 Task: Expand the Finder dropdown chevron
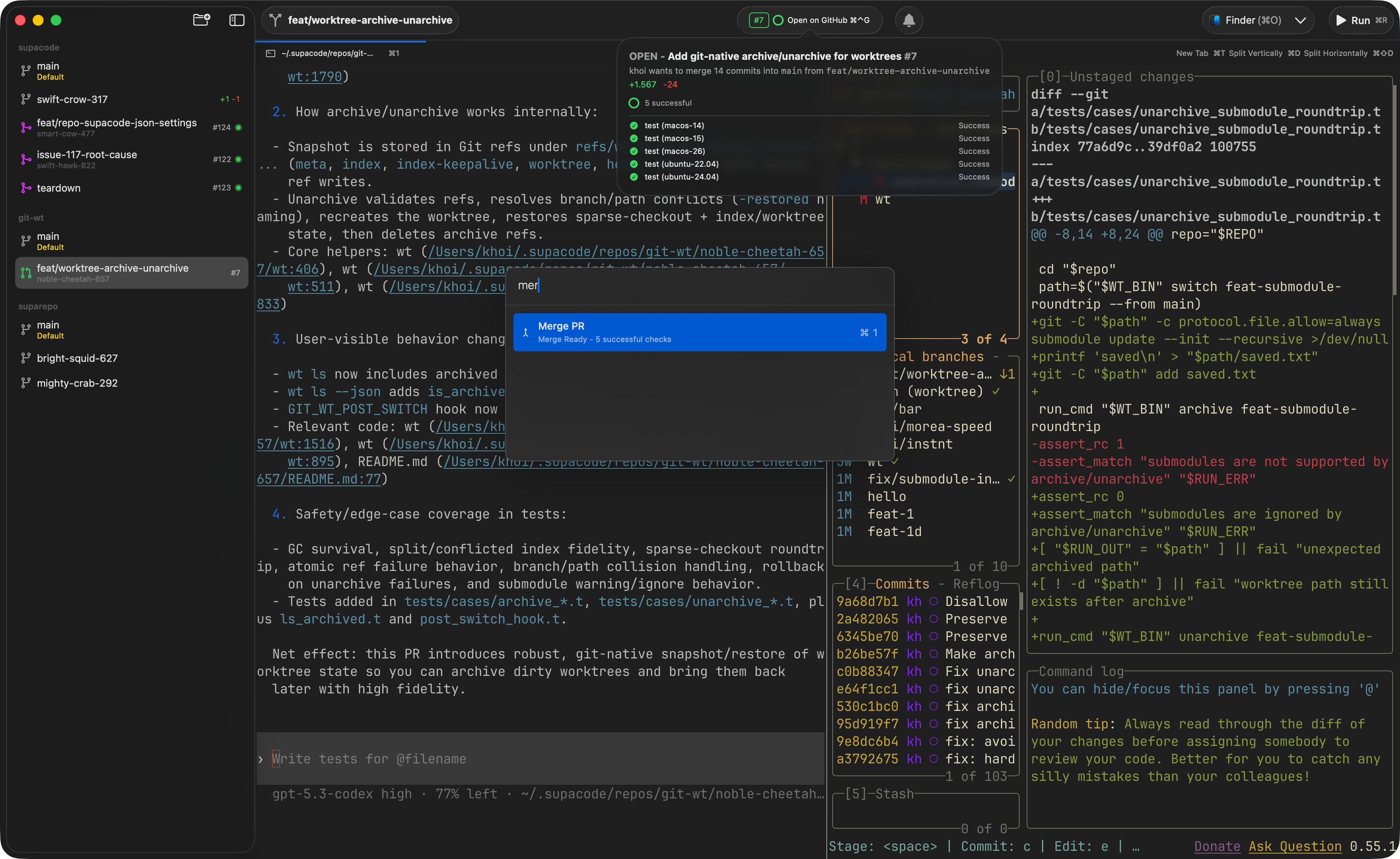tap(1300, 21)
